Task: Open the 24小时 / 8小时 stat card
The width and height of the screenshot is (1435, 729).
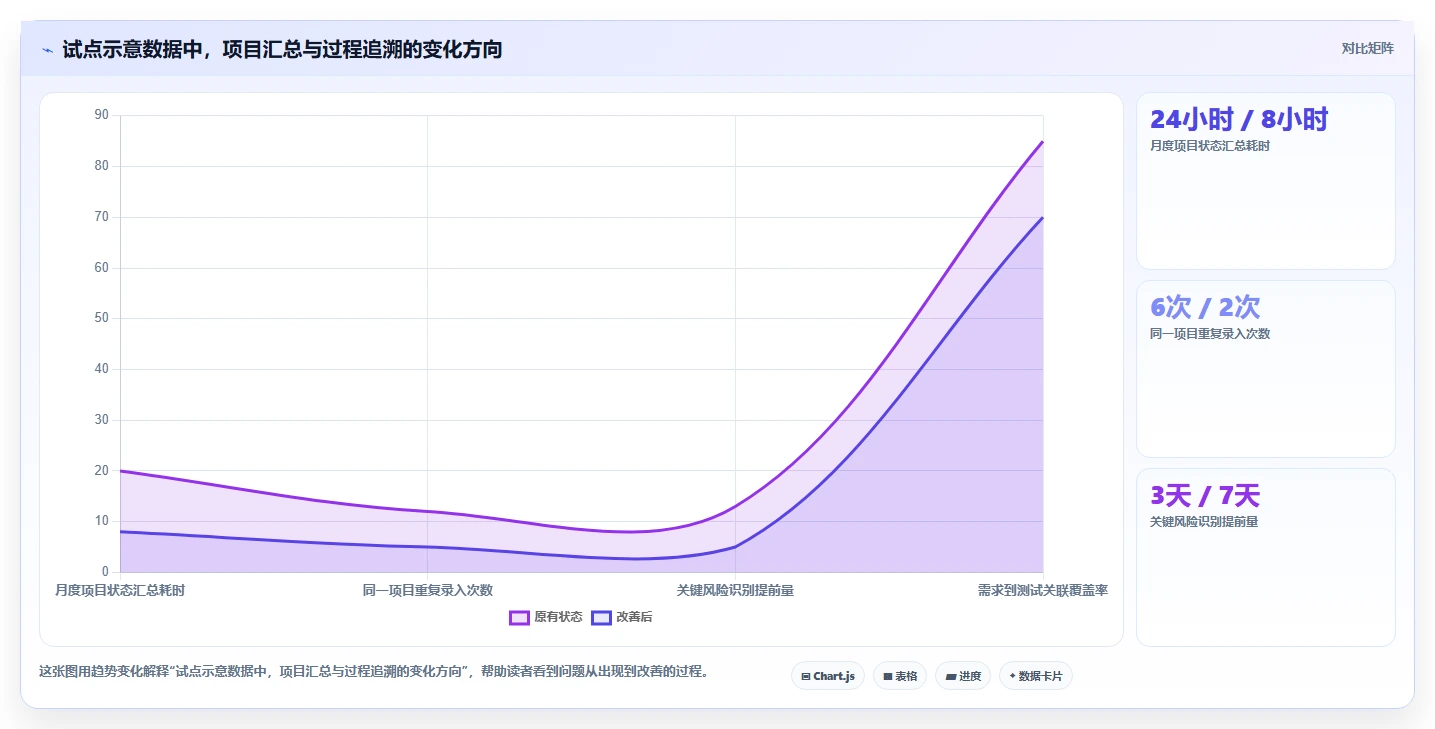Action: click(x=1265, y=181)
